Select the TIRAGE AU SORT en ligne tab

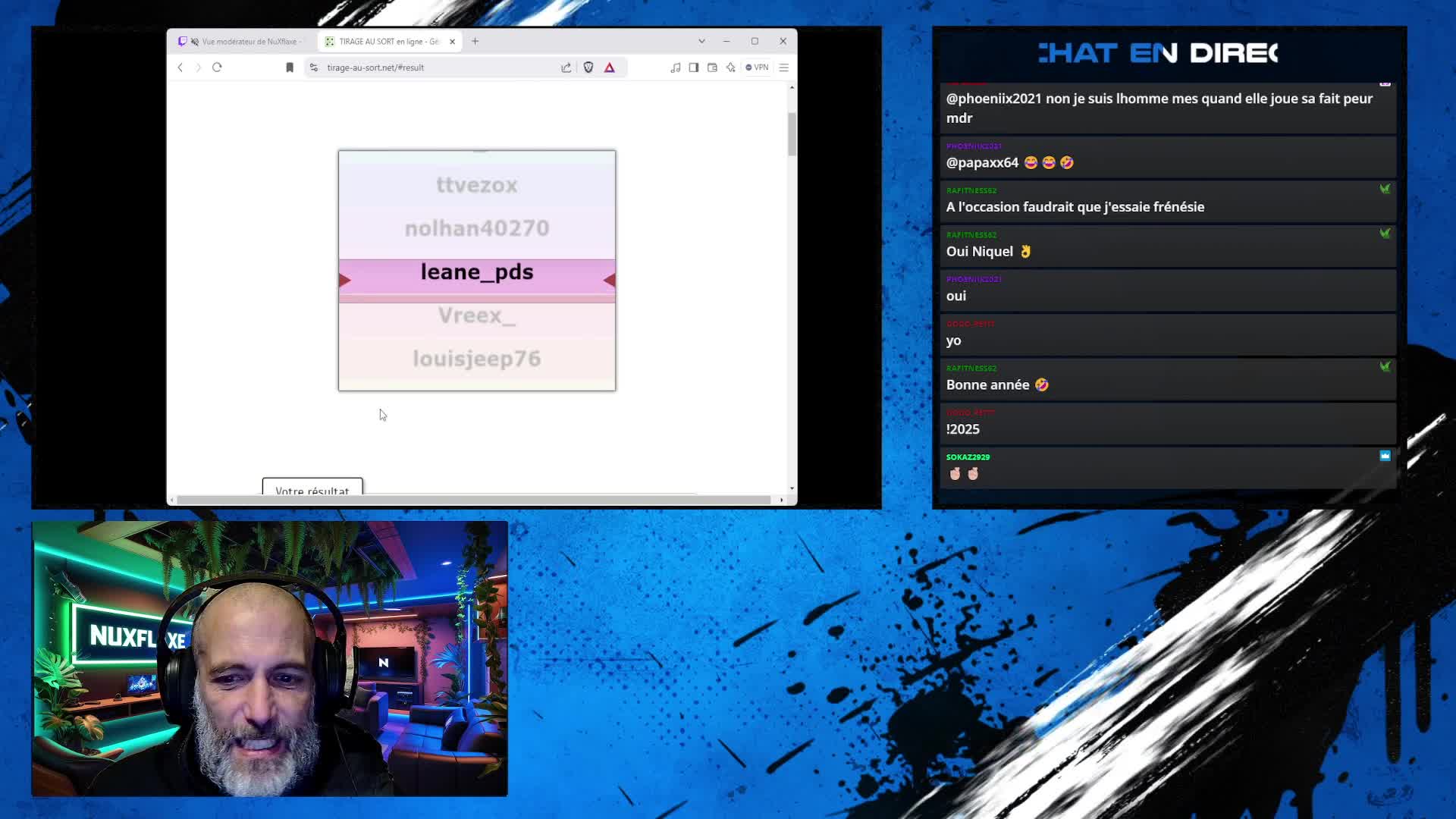click(389, 42)
